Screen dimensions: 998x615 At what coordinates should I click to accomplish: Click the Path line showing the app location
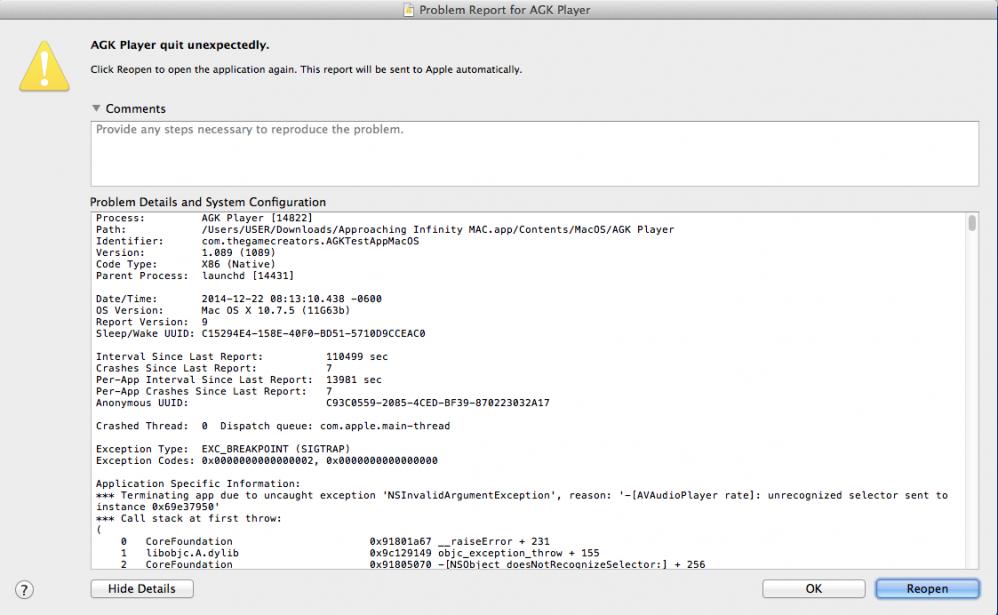click(x=385, y=229)
